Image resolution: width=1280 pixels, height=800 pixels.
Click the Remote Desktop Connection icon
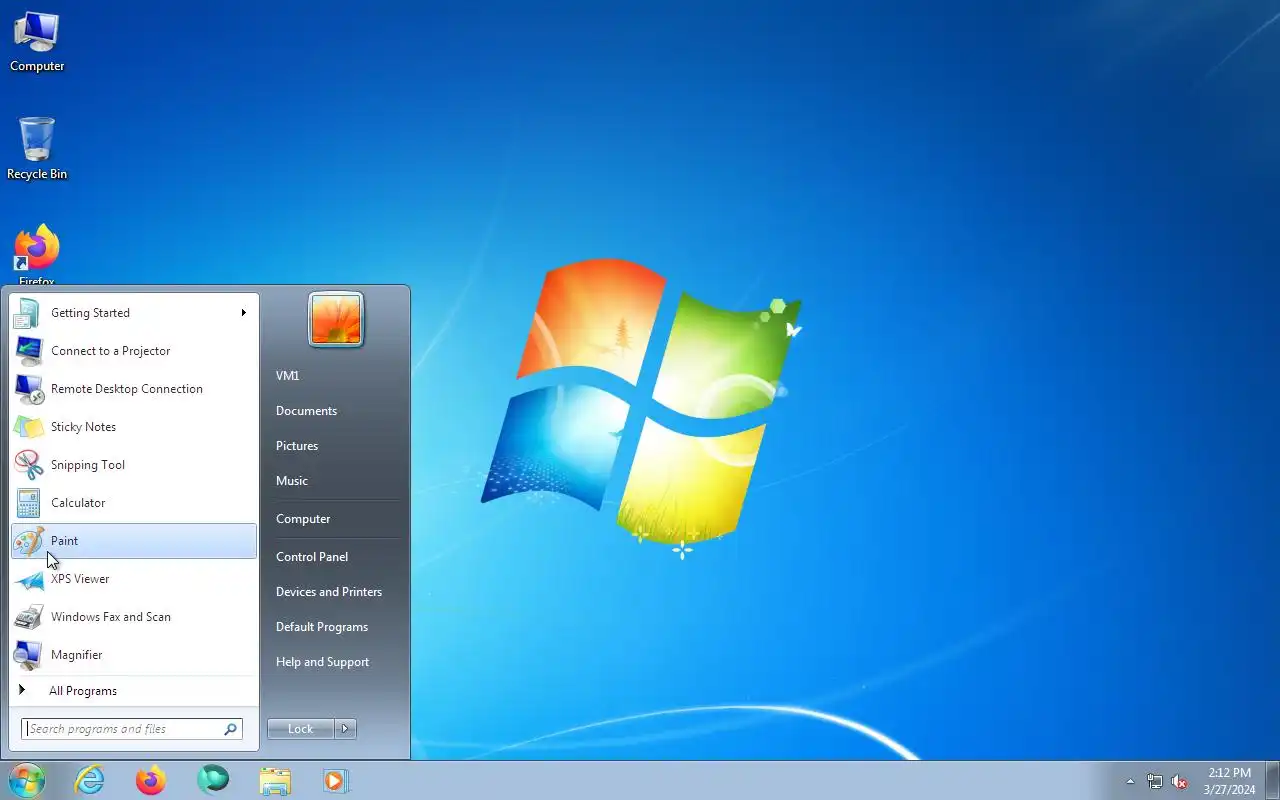(x=28, y=389)
